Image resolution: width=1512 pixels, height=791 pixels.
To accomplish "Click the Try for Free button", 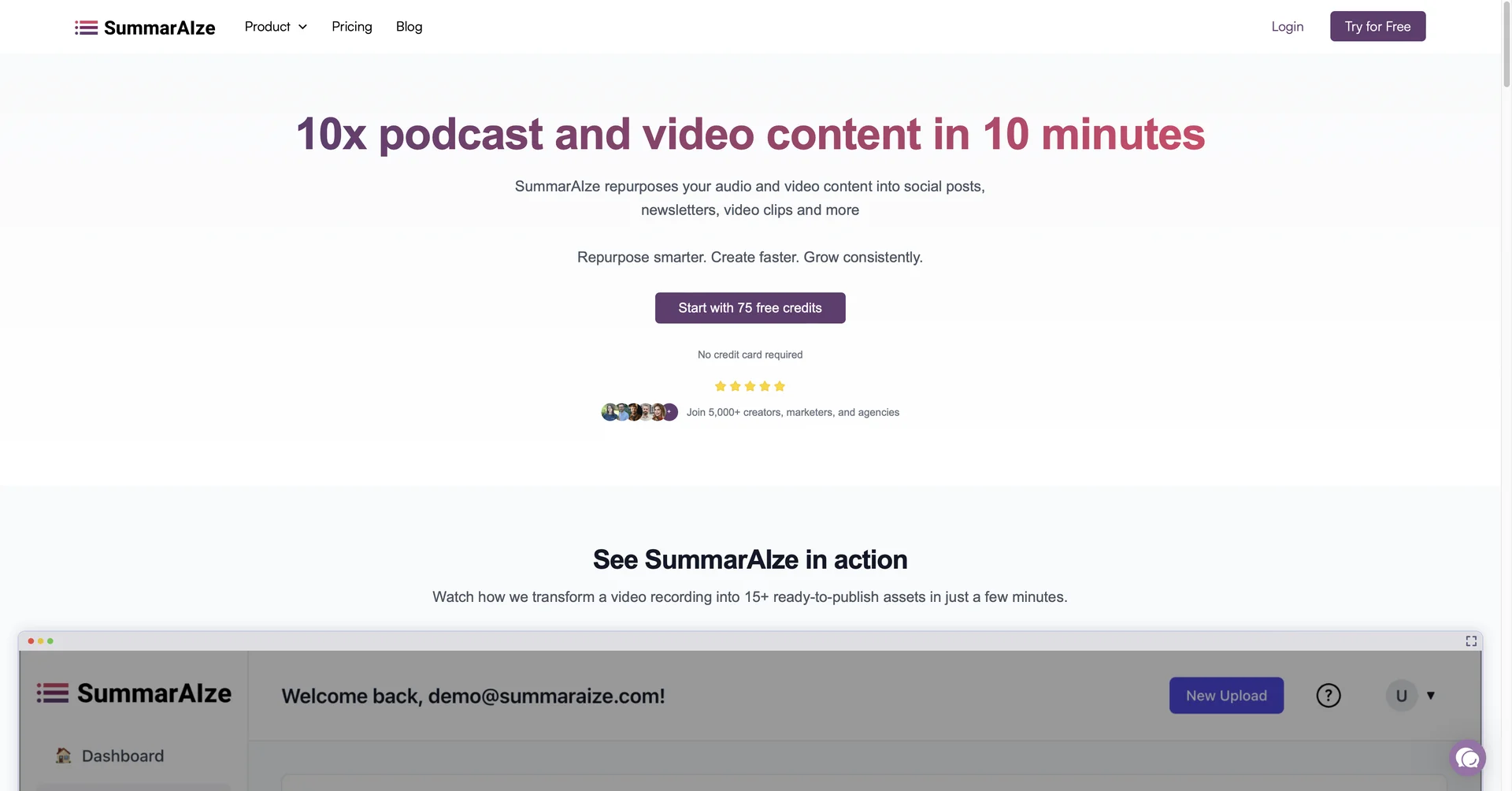I will 1377,26.
